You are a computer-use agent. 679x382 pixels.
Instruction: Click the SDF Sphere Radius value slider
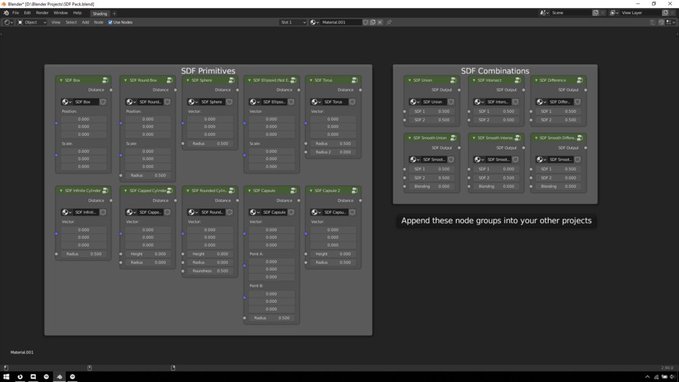click(210, 143)
